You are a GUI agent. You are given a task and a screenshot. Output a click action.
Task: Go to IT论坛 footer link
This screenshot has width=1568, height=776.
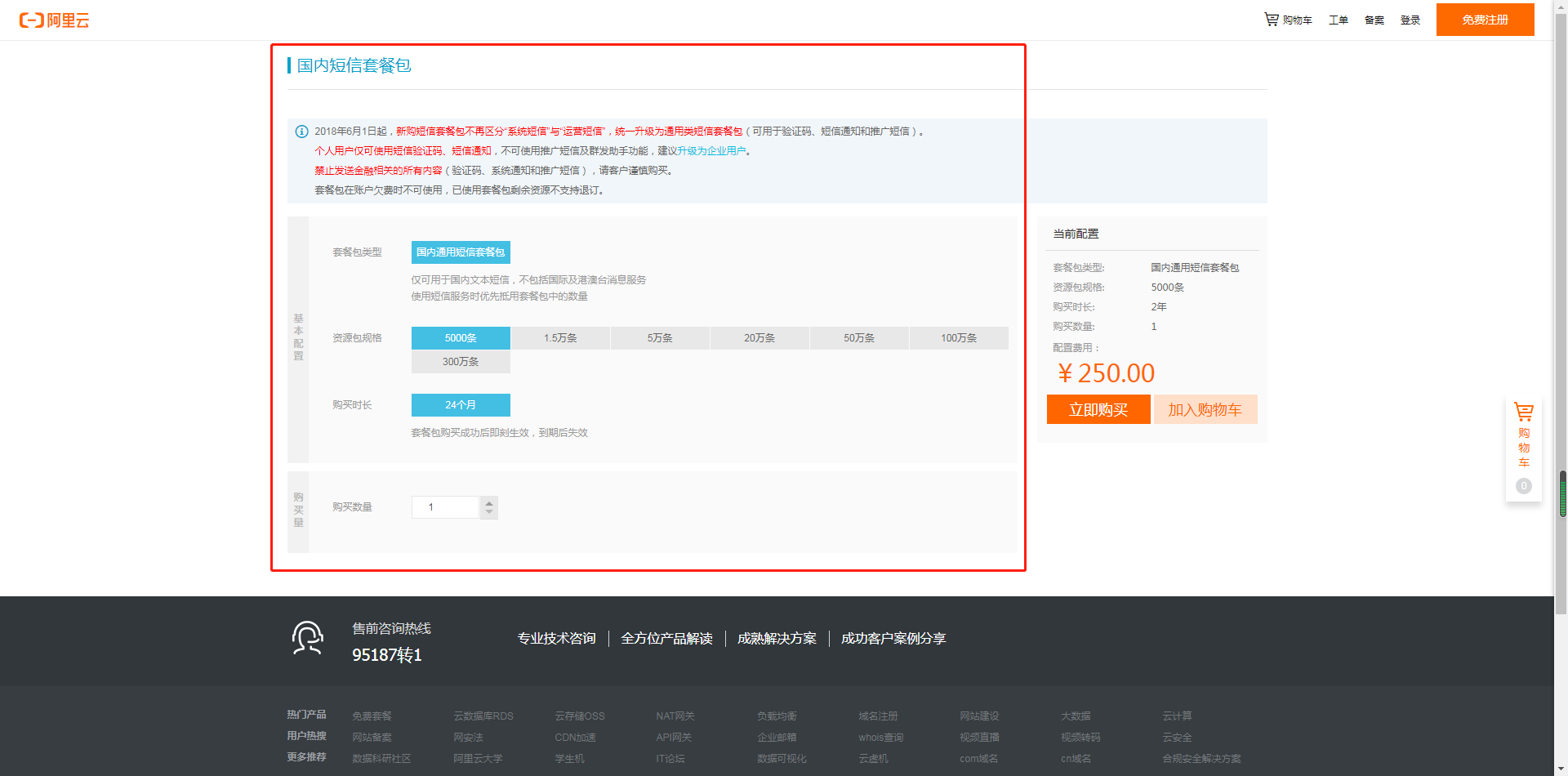[670, 759]
